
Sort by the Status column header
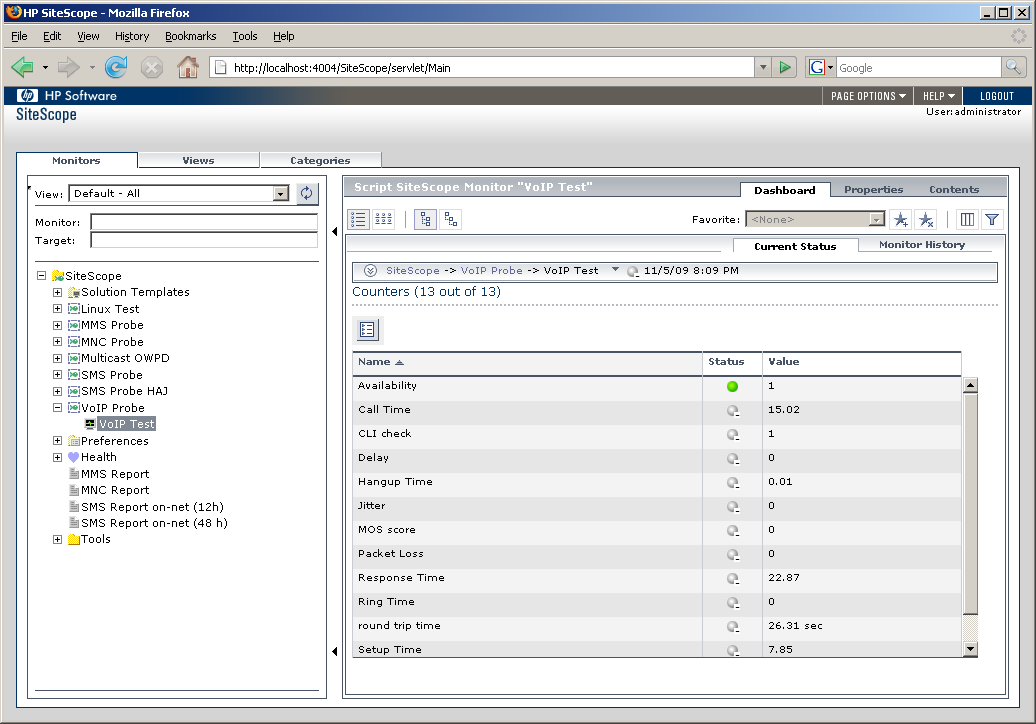point(731,362)
